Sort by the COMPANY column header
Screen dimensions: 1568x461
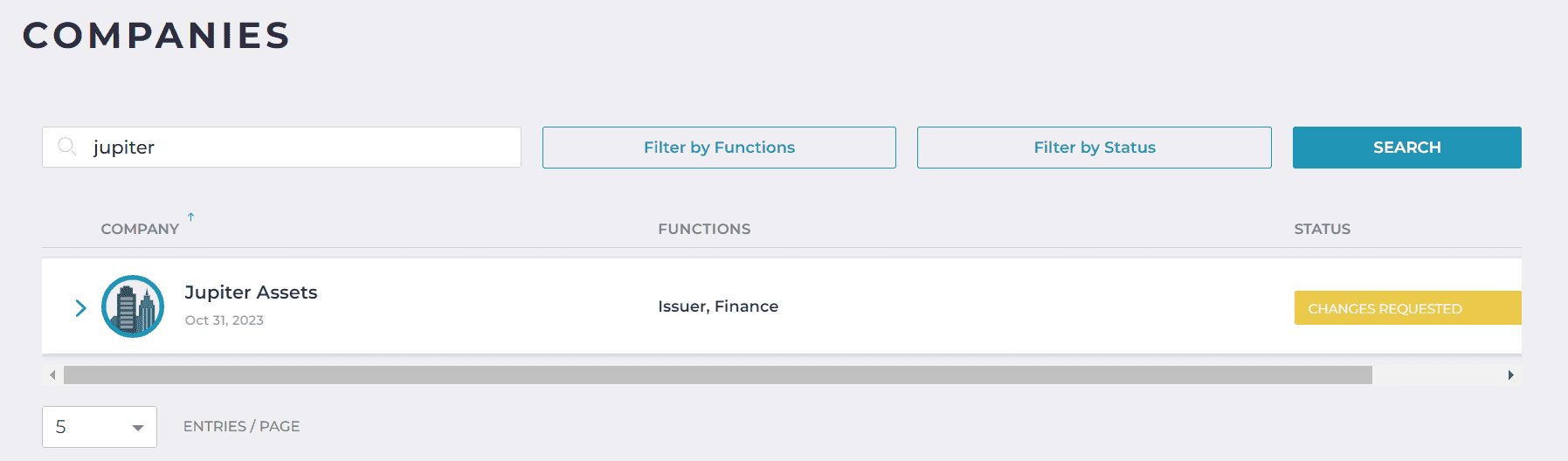pyautogui.click(x=140, y=229)
